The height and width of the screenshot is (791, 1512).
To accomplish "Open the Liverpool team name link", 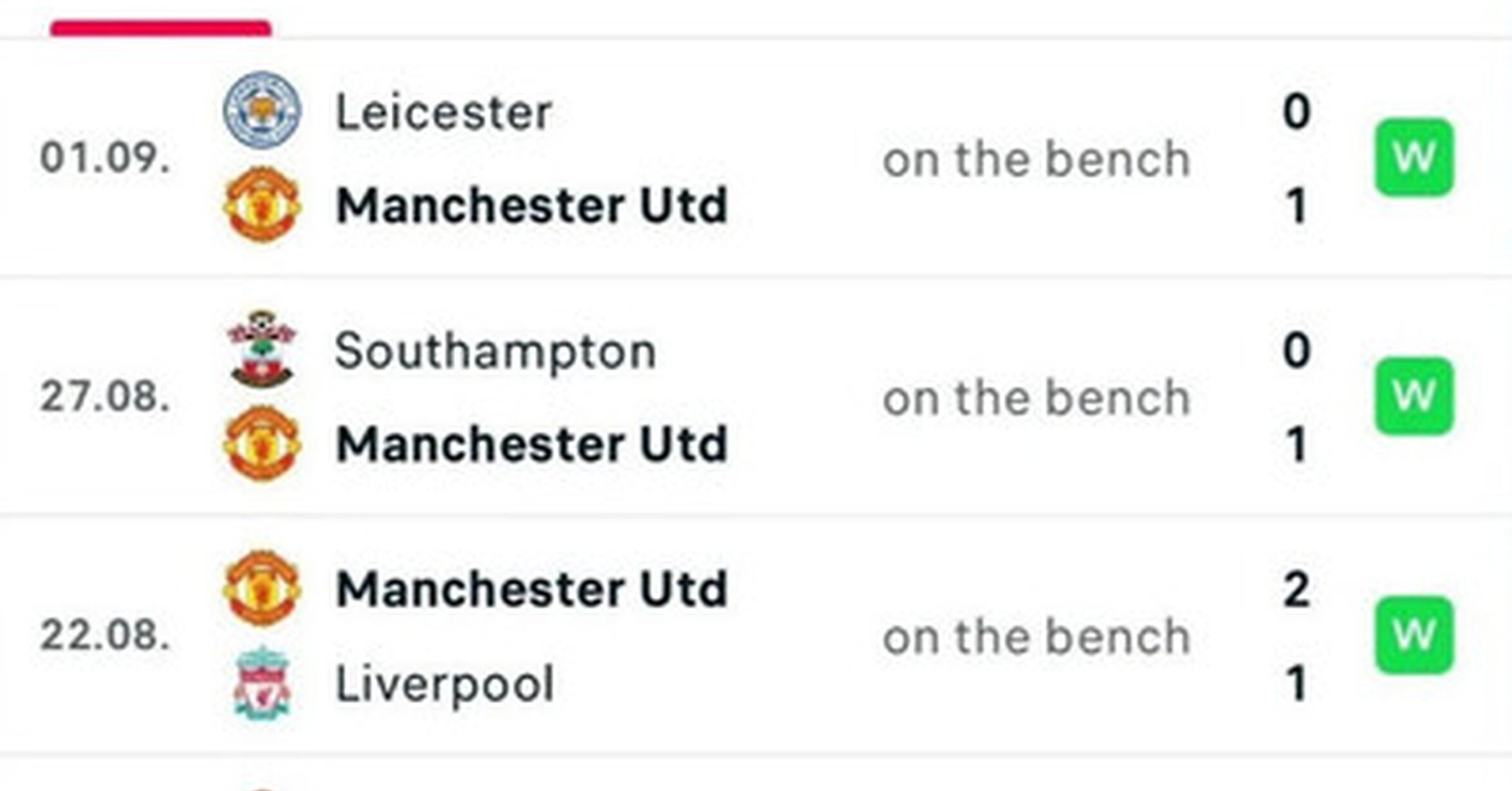I will point(445,684).
